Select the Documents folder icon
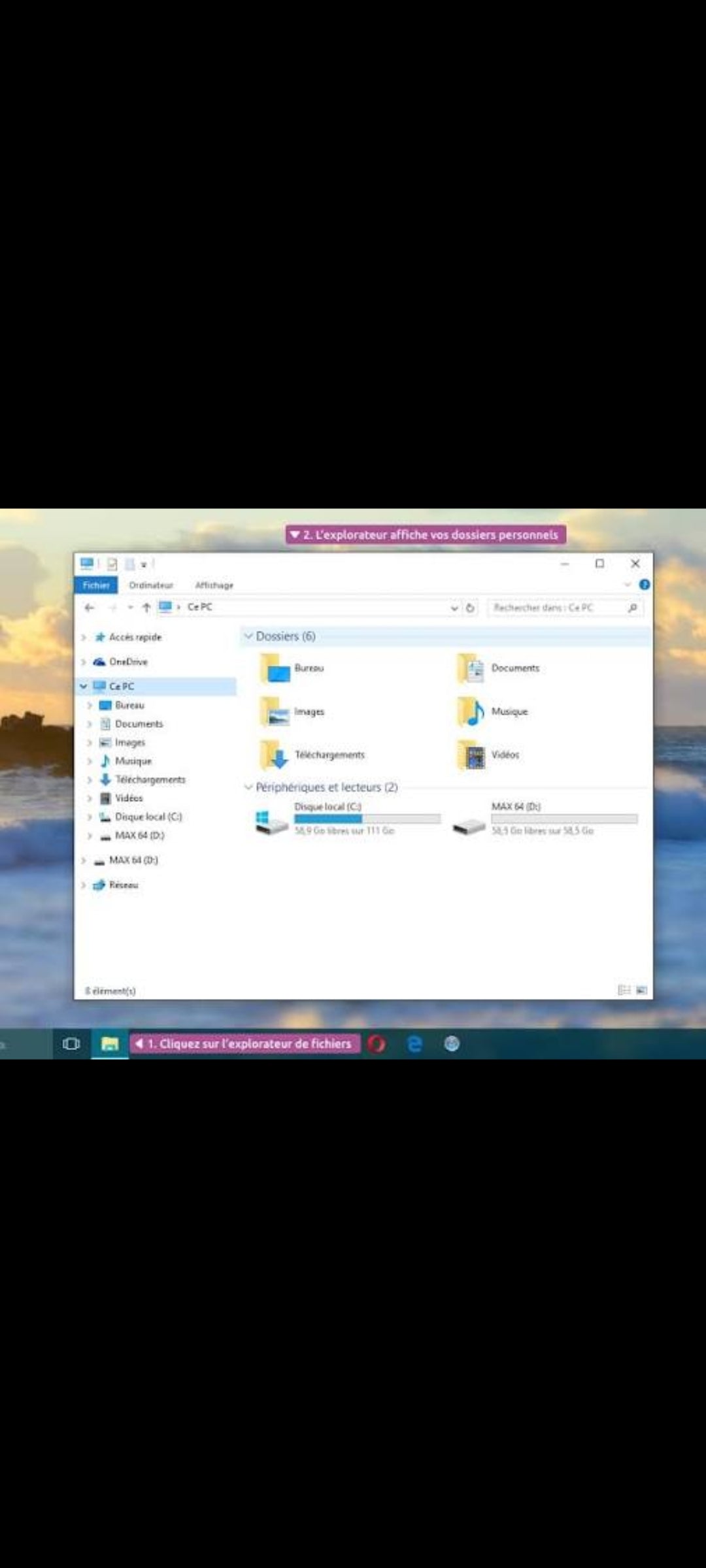Image resolution: width=706 pixels, height=1568 pixels. coord(471,669)
